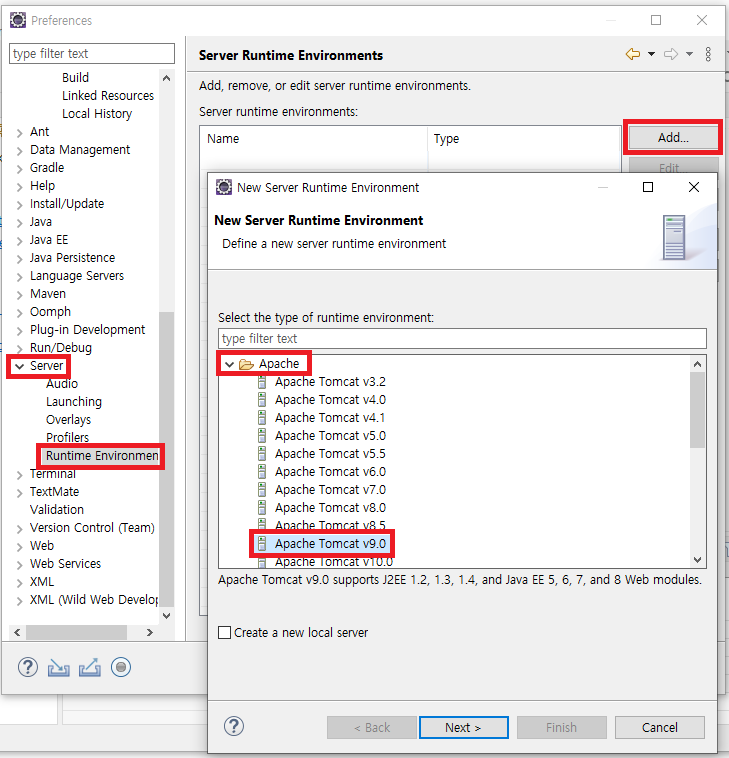Click the Finish button
Image resolution: width=729 pixels, height=758 pixels.
[561, 727]
